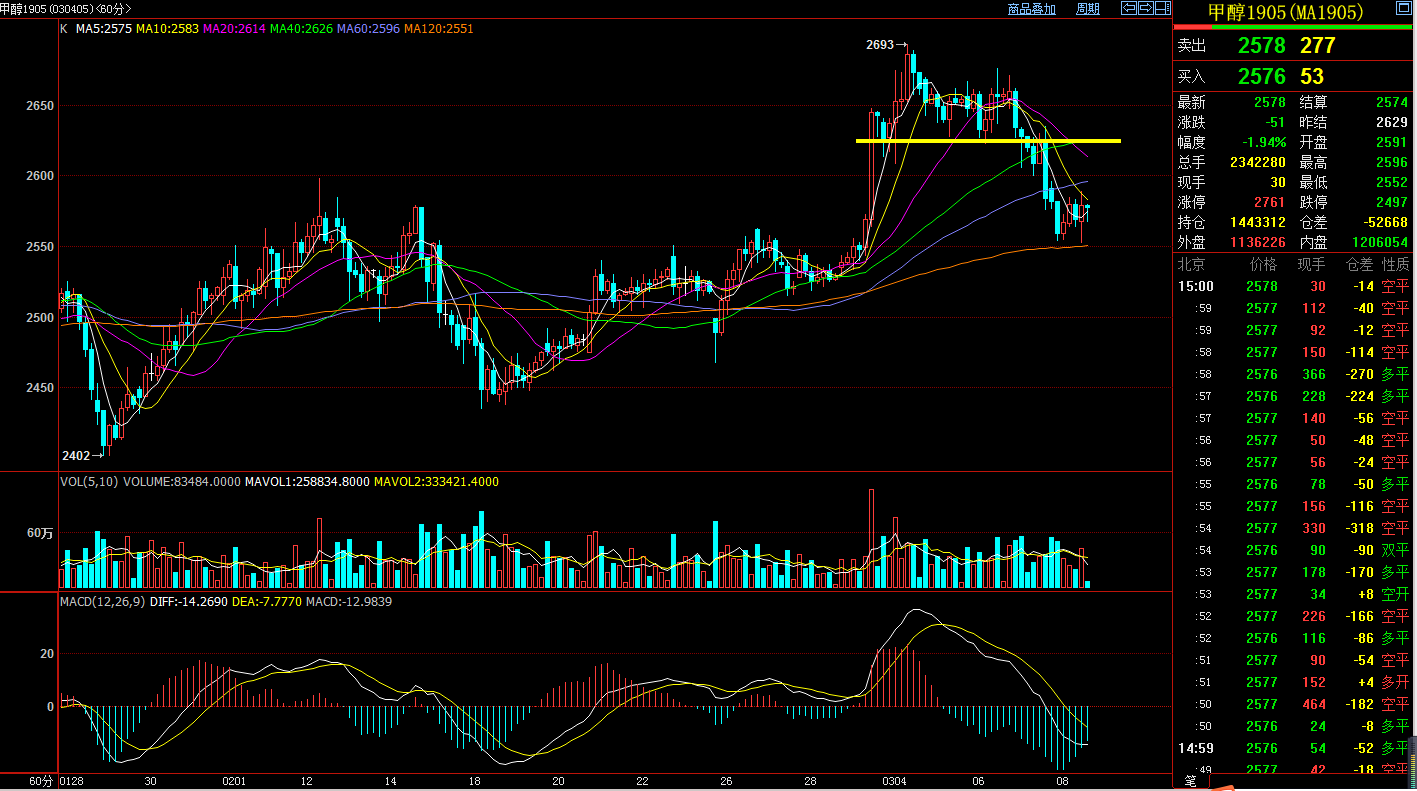This screenshot has height=791, width=1417.
Task: Select the 0201 date axis label
Action: coord(234,781)
